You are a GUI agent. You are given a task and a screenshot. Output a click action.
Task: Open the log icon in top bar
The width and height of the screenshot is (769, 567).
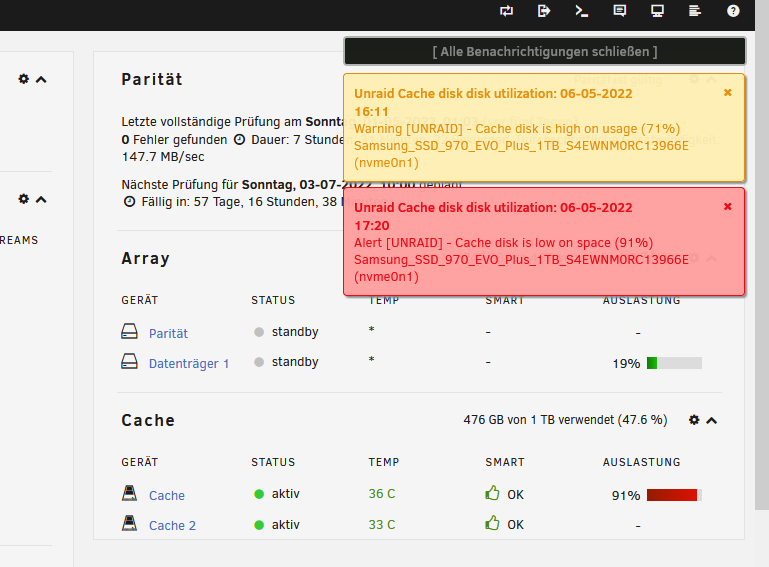[x=695, y=11]
